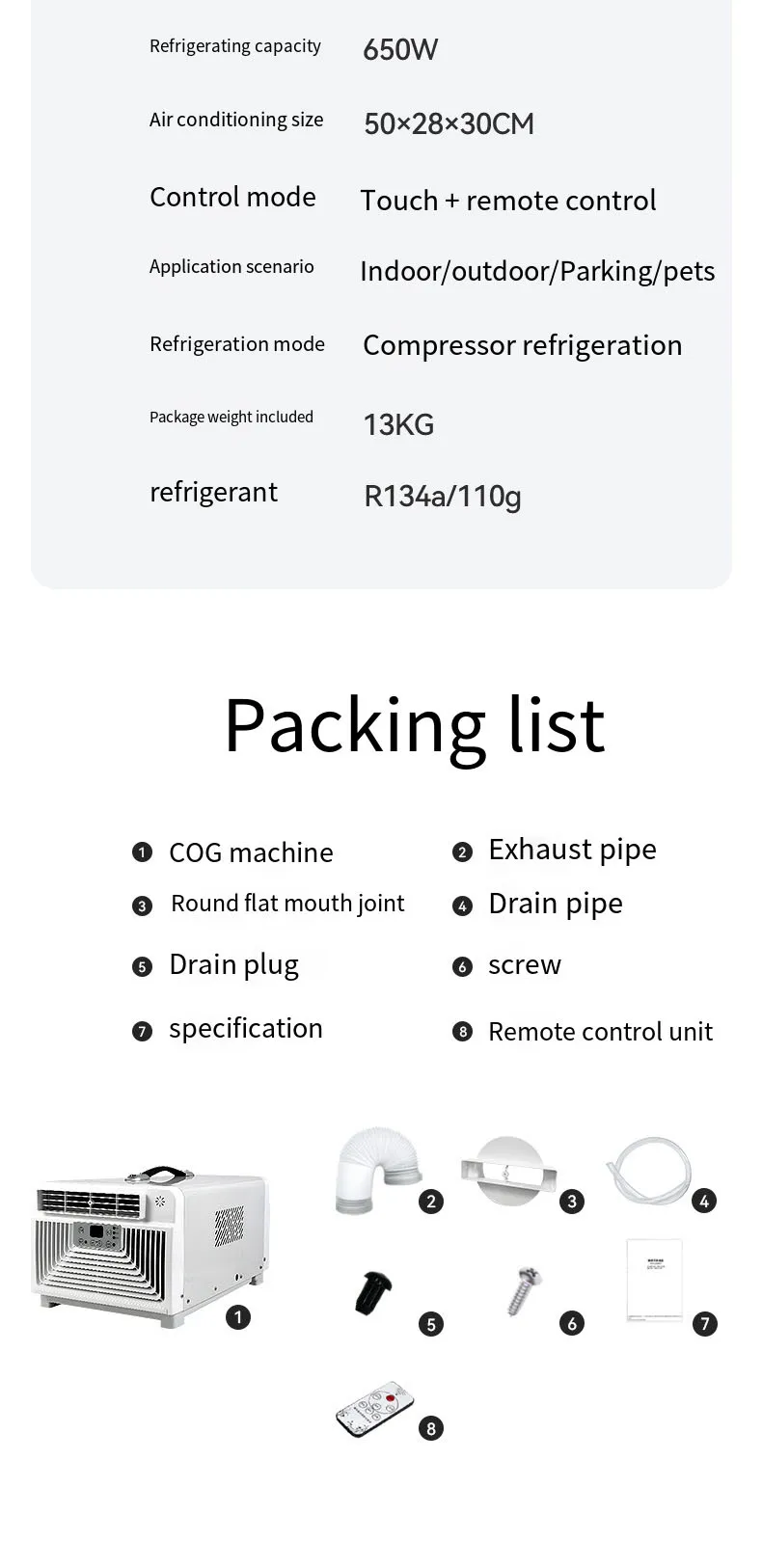The height and width of the screenshot is (1568, 762).
Task: Select the metal screw image
Action: 525,1291
